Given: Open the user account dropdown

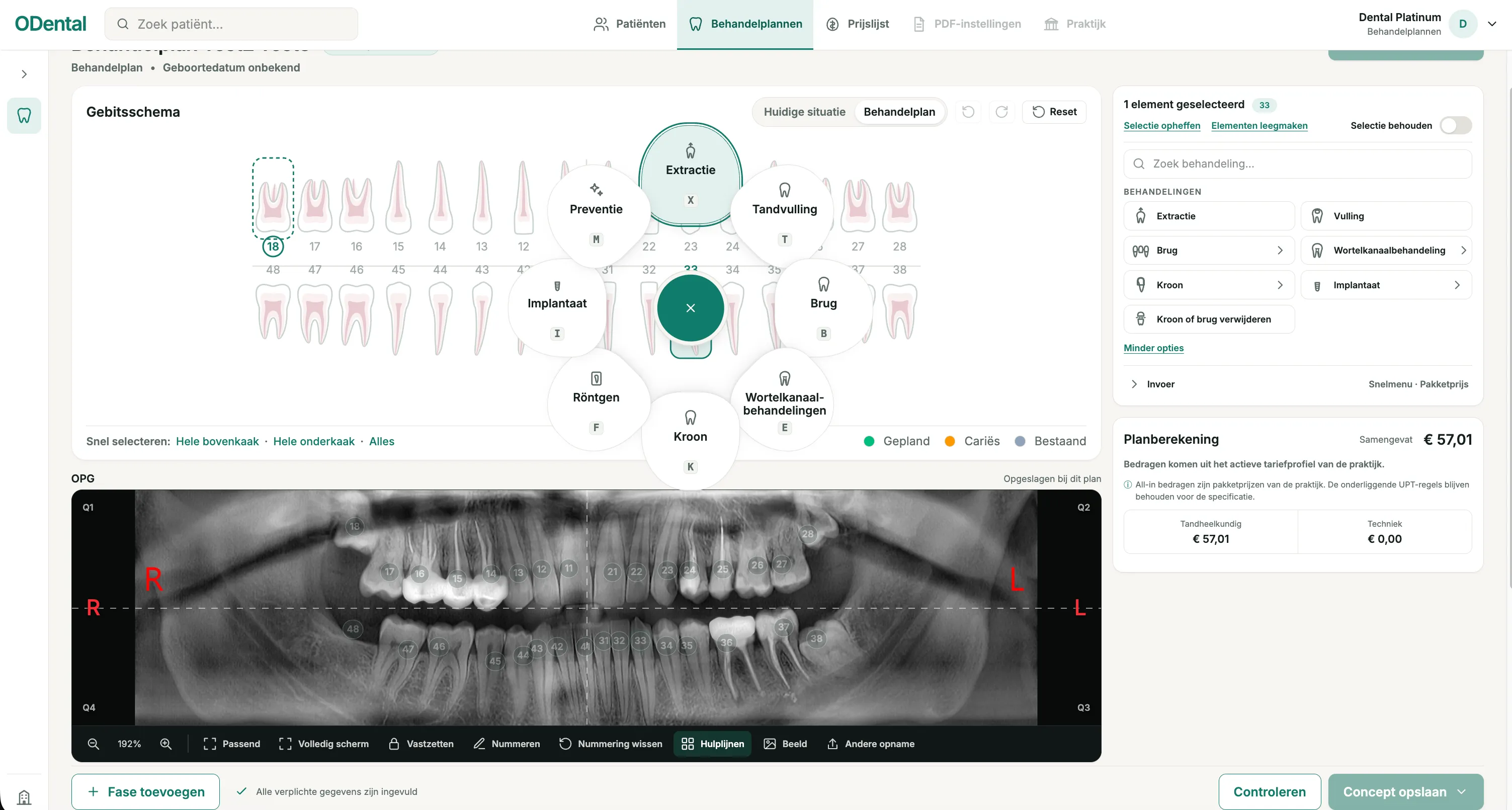Looking at the screenshot, I should (1491, 24).
